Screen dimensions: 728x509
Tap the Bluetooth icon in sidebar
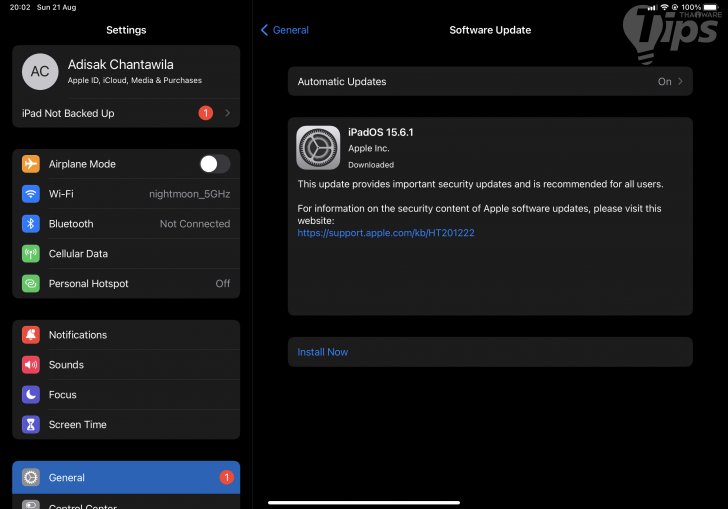(31, 224)
